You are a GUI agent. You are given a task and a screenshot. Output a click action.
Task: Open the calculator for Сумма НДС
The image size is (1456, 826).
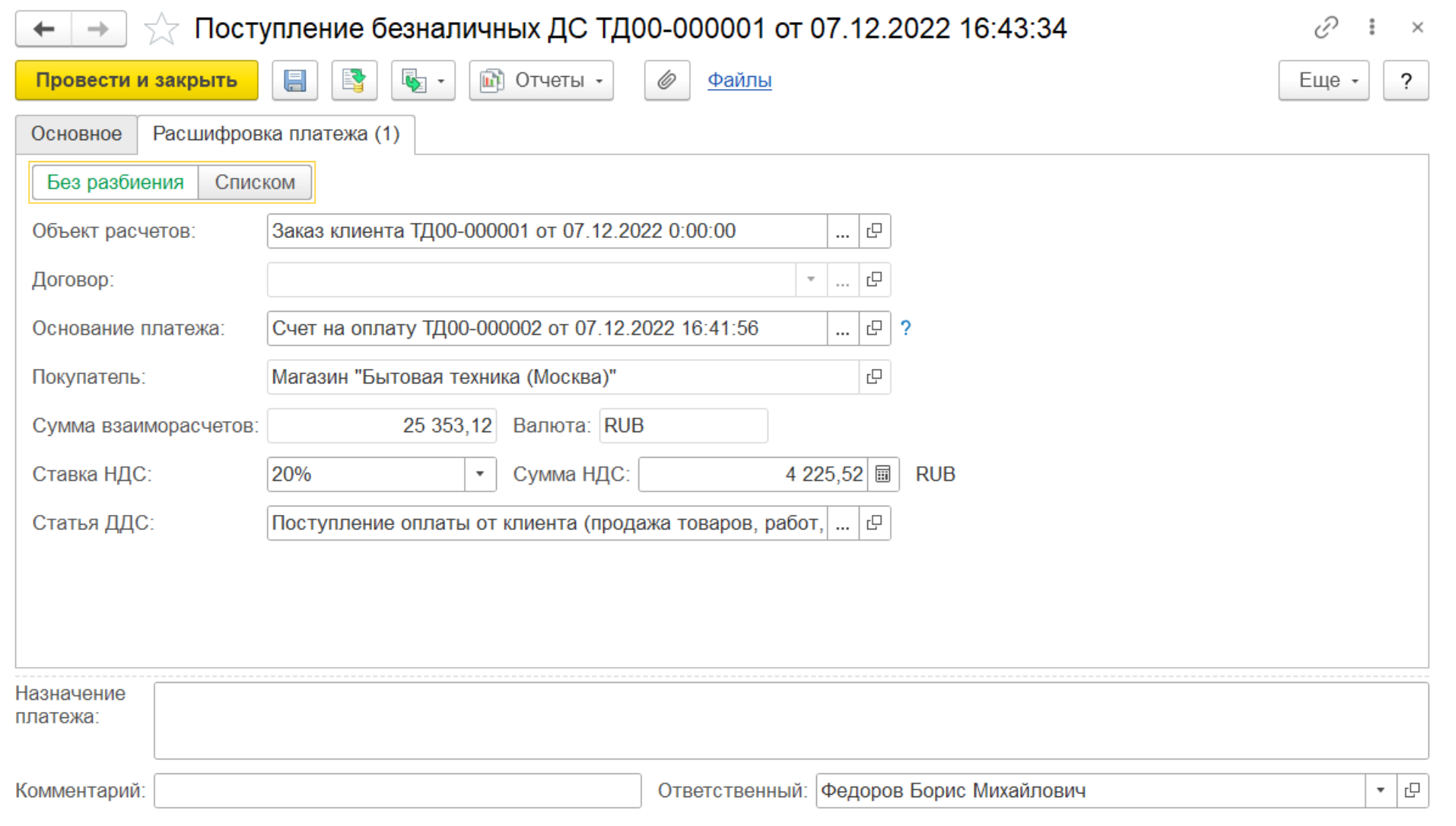(x=882, y=475)
